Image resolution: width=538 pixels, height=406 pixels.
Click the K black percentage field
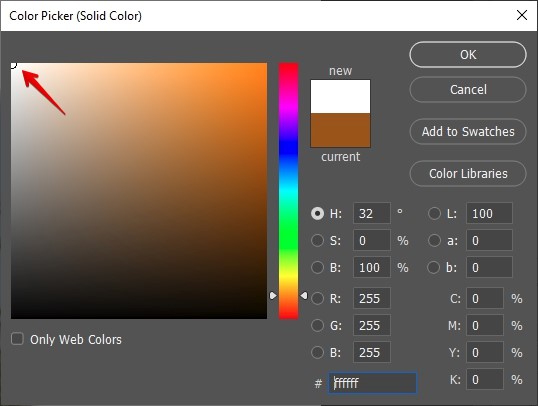click(x=485, y=379)
